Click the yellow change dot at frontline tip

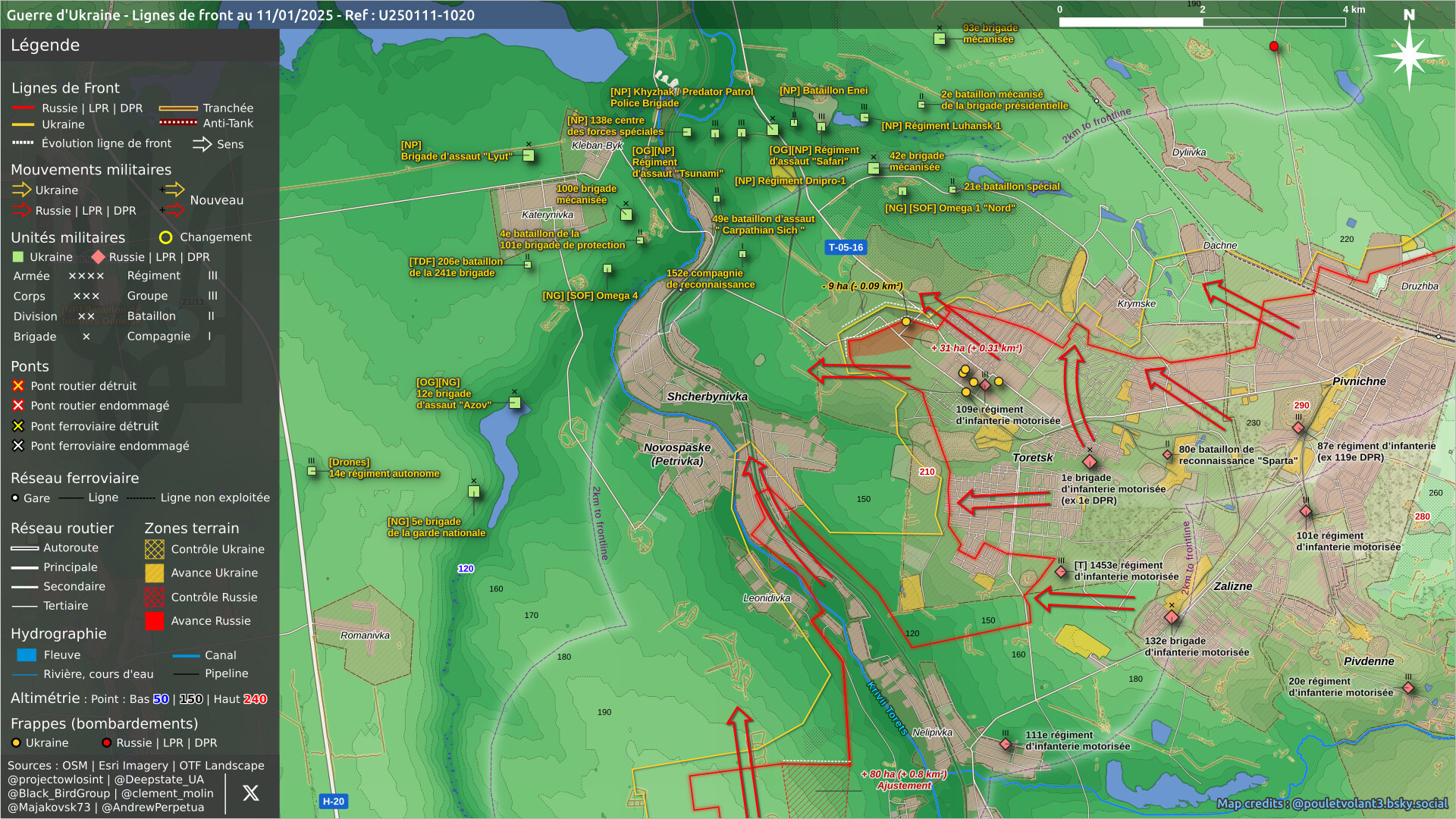tap(905, 322)
